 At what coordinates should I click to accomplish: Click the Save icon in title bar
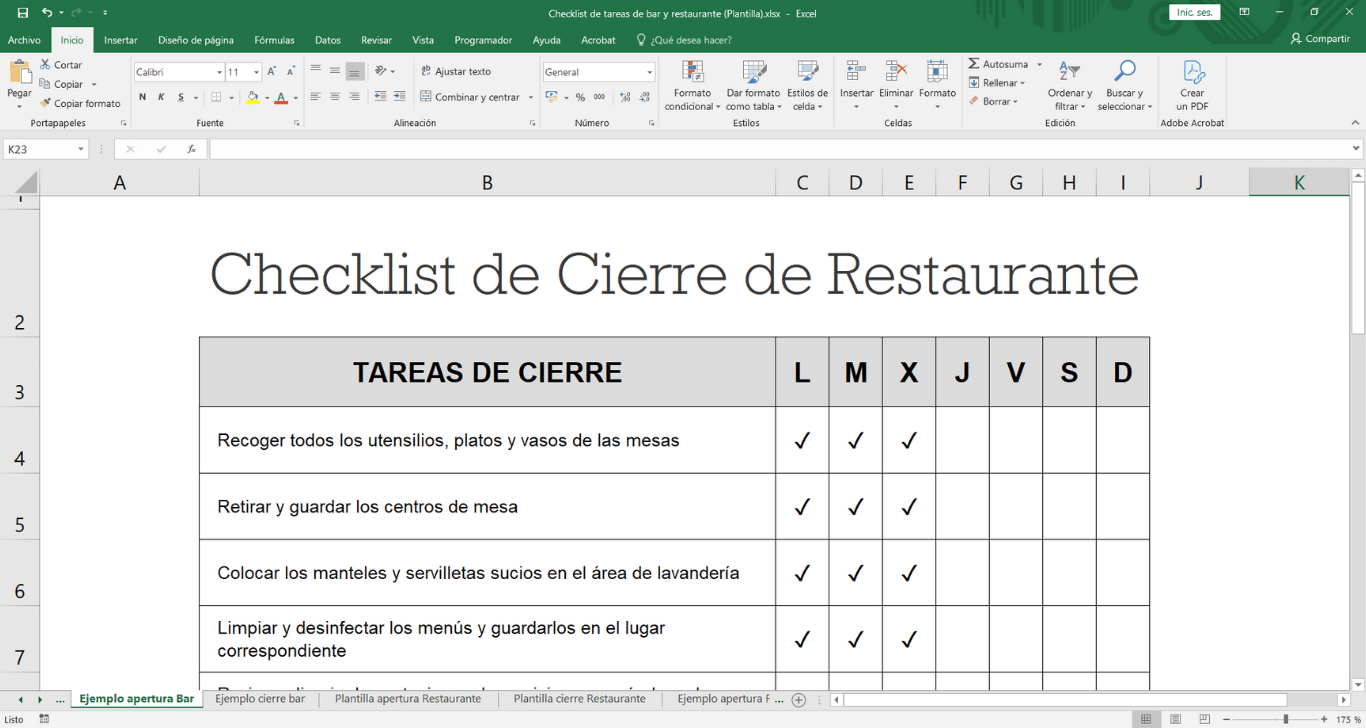click(x=23, y=13)
